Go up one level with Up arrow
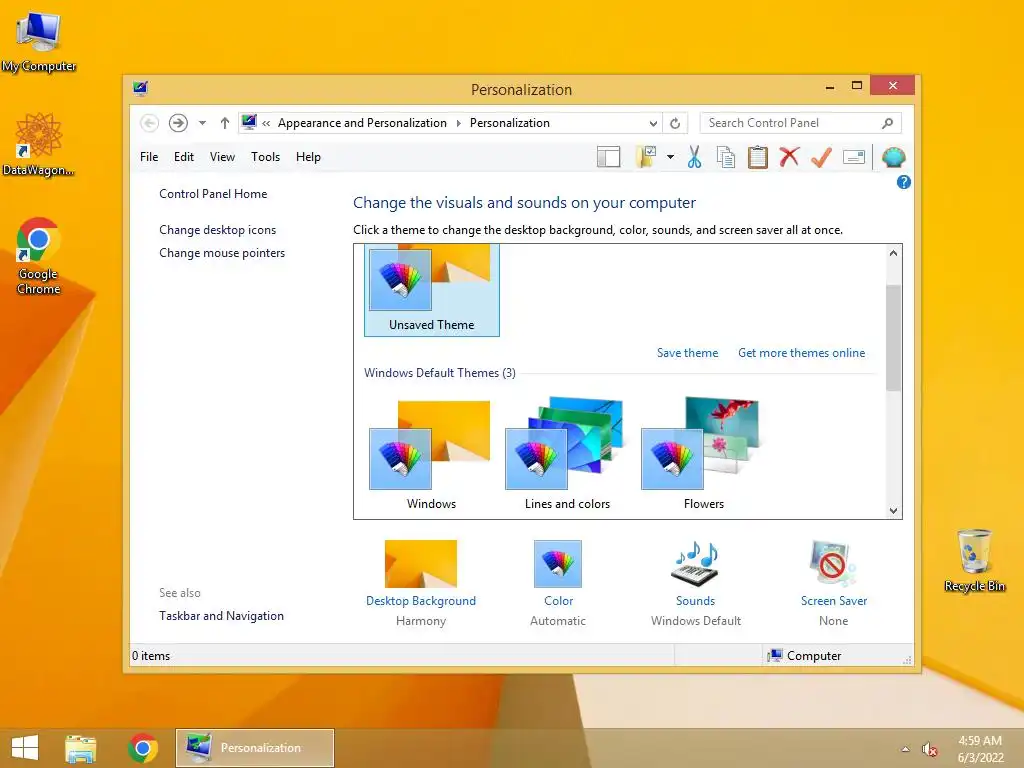This screenshot has width=1024, height=768. [x=225, y=123]
